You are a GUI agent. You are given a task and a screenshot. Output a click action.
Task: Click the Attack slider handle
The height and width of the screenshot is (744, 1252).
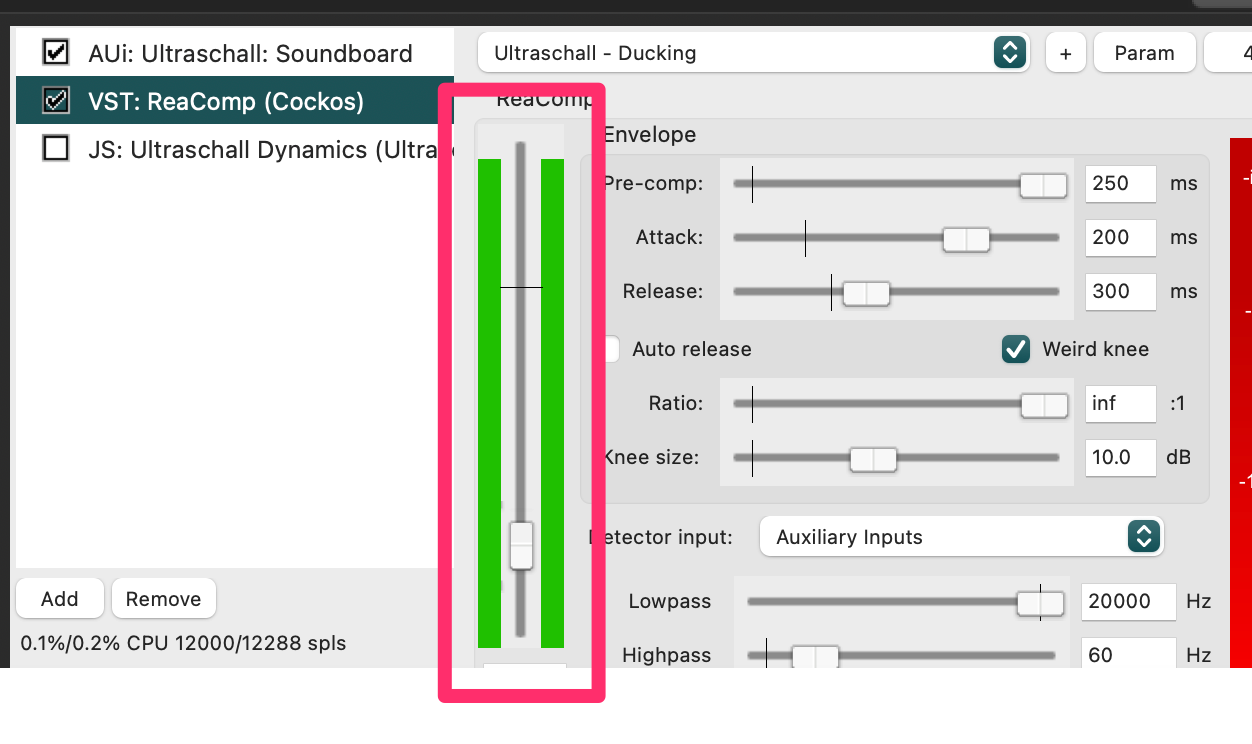966,239
